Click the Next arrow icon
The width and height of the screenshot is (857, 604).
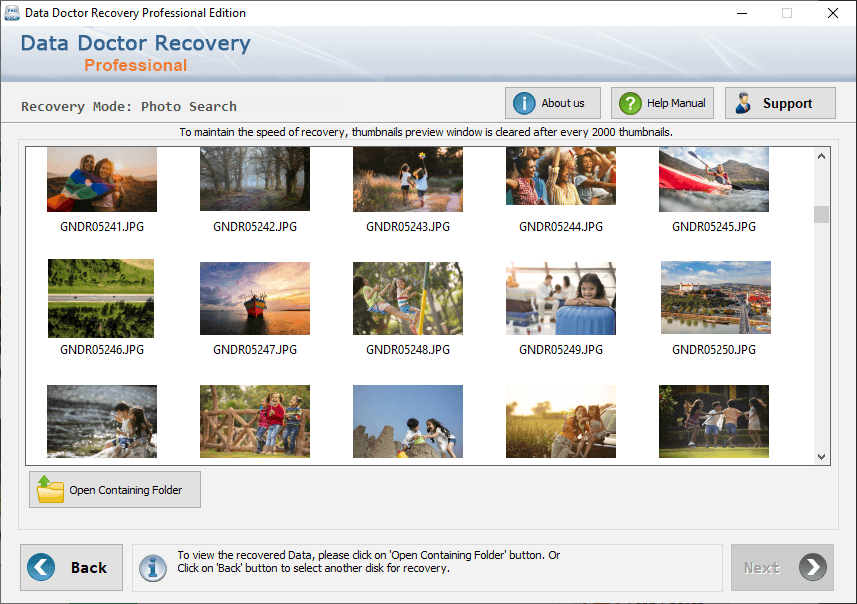813,567
